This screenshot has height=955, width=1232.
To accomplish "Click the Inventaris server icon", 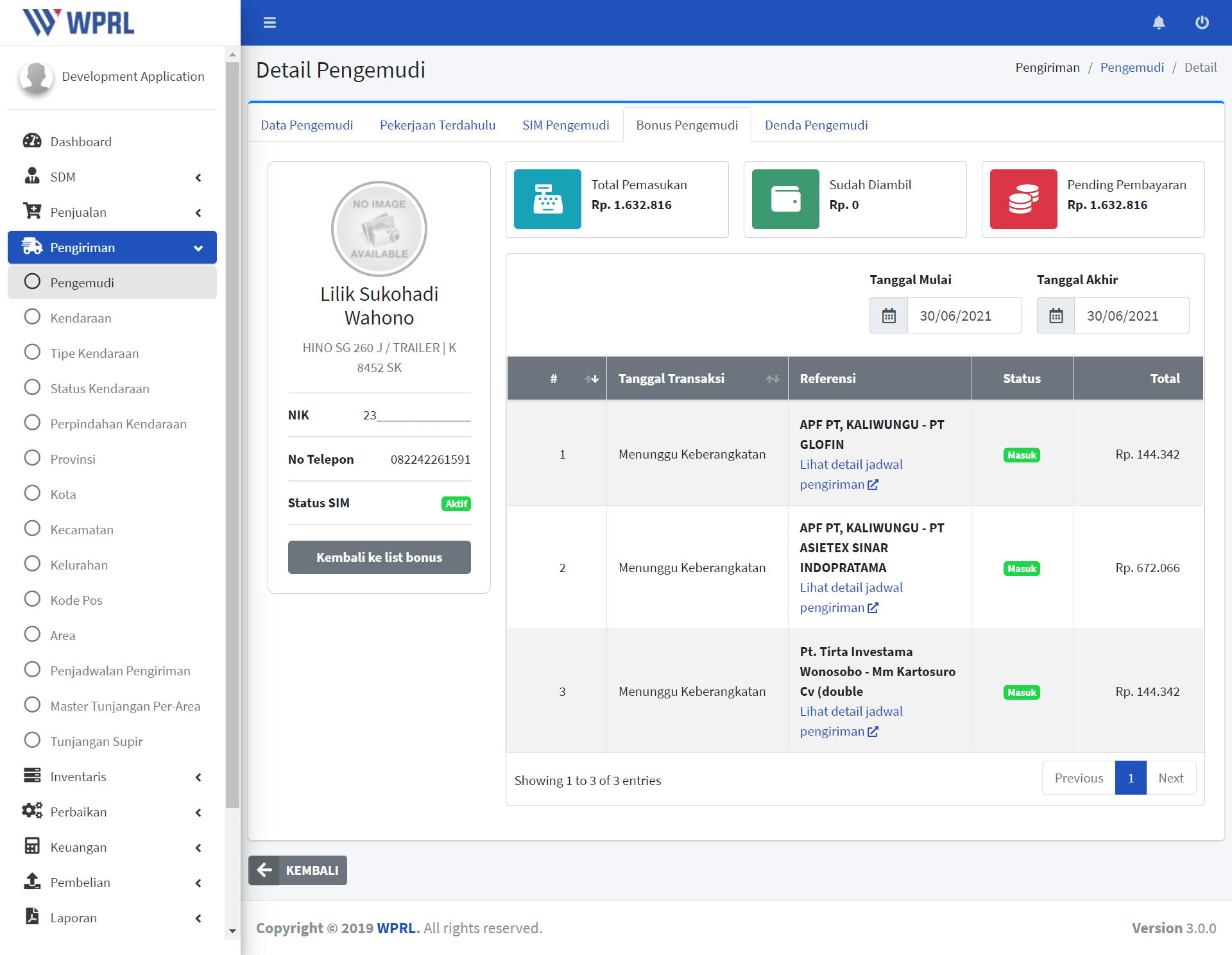I will [x=32, y=776].
